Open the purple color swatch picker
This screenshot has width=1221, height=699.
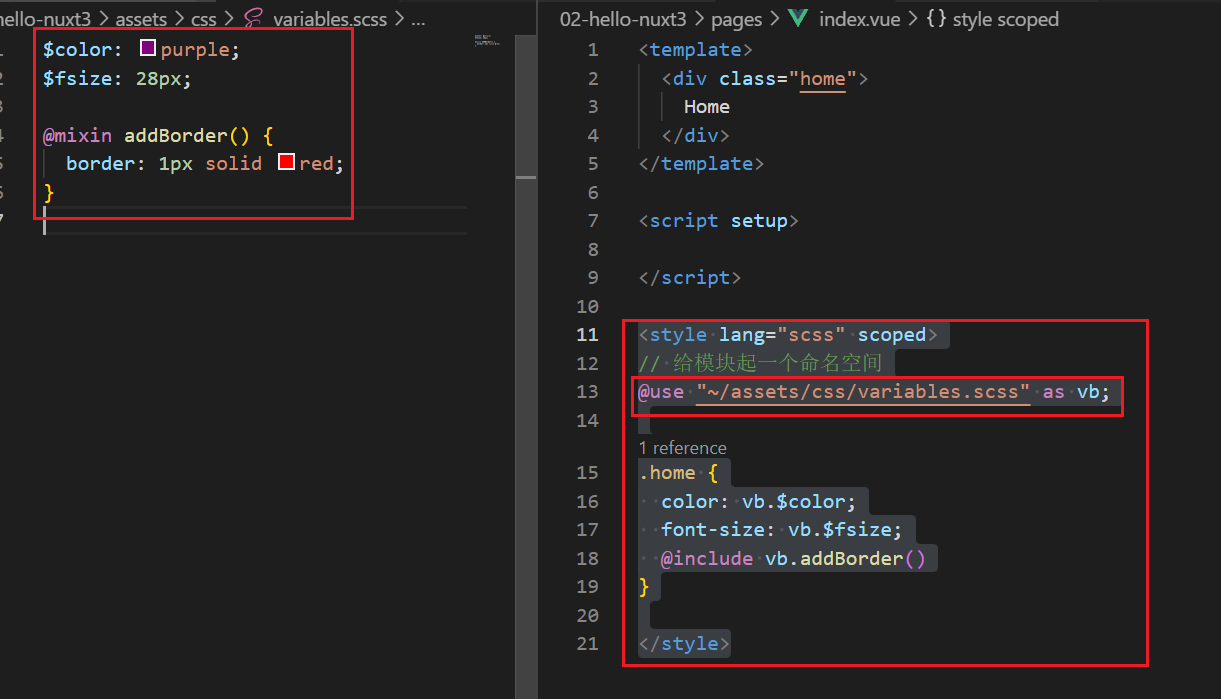click(148, 48)
